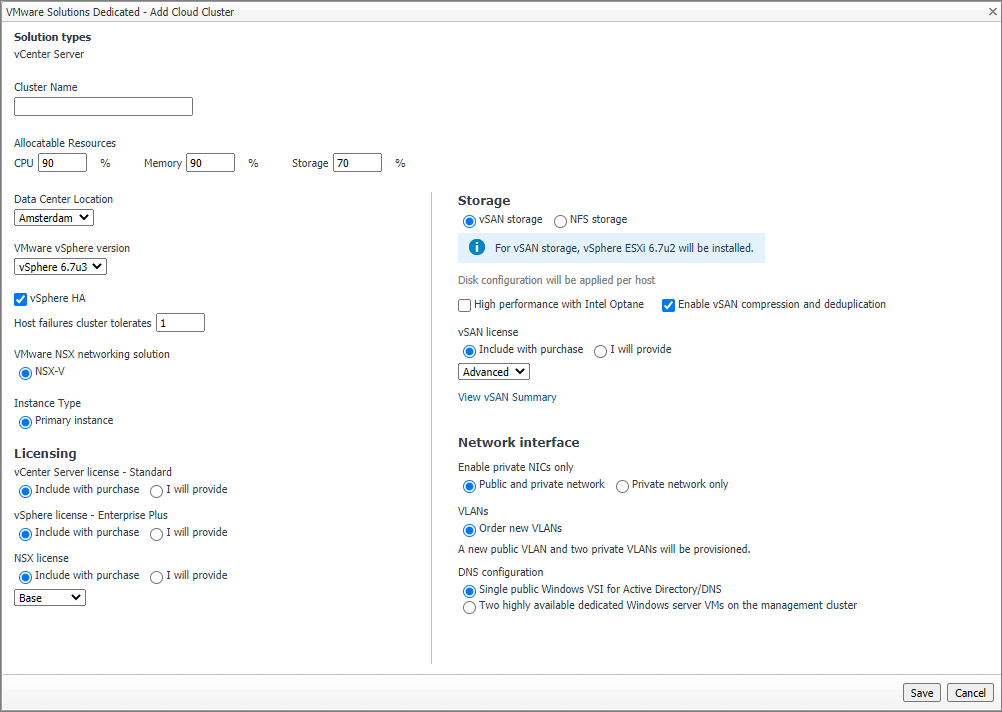Click the Save button
Image resolution: width=1002 pixels, height=712 pixels.
pyautogui.click(x=921, y=693)
